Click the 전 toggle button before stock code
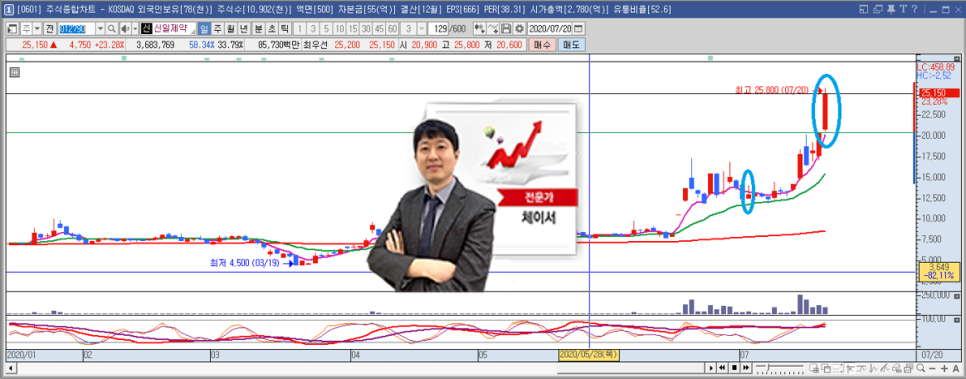 click(x=49, y=29)
